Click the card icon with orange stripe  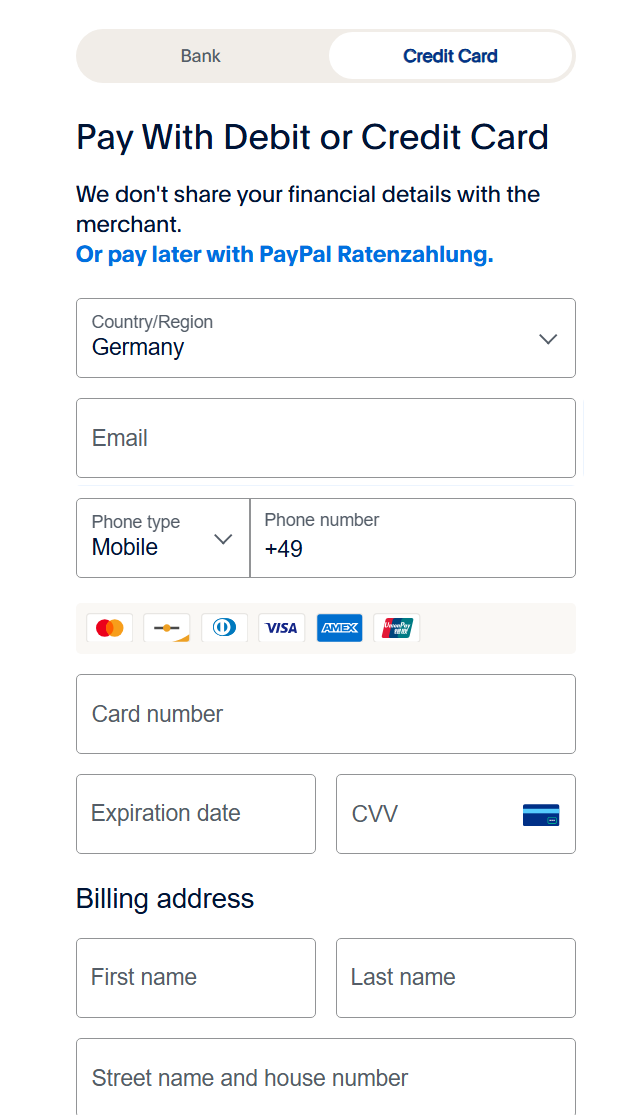pyautogui.click(x=167, y=628)
